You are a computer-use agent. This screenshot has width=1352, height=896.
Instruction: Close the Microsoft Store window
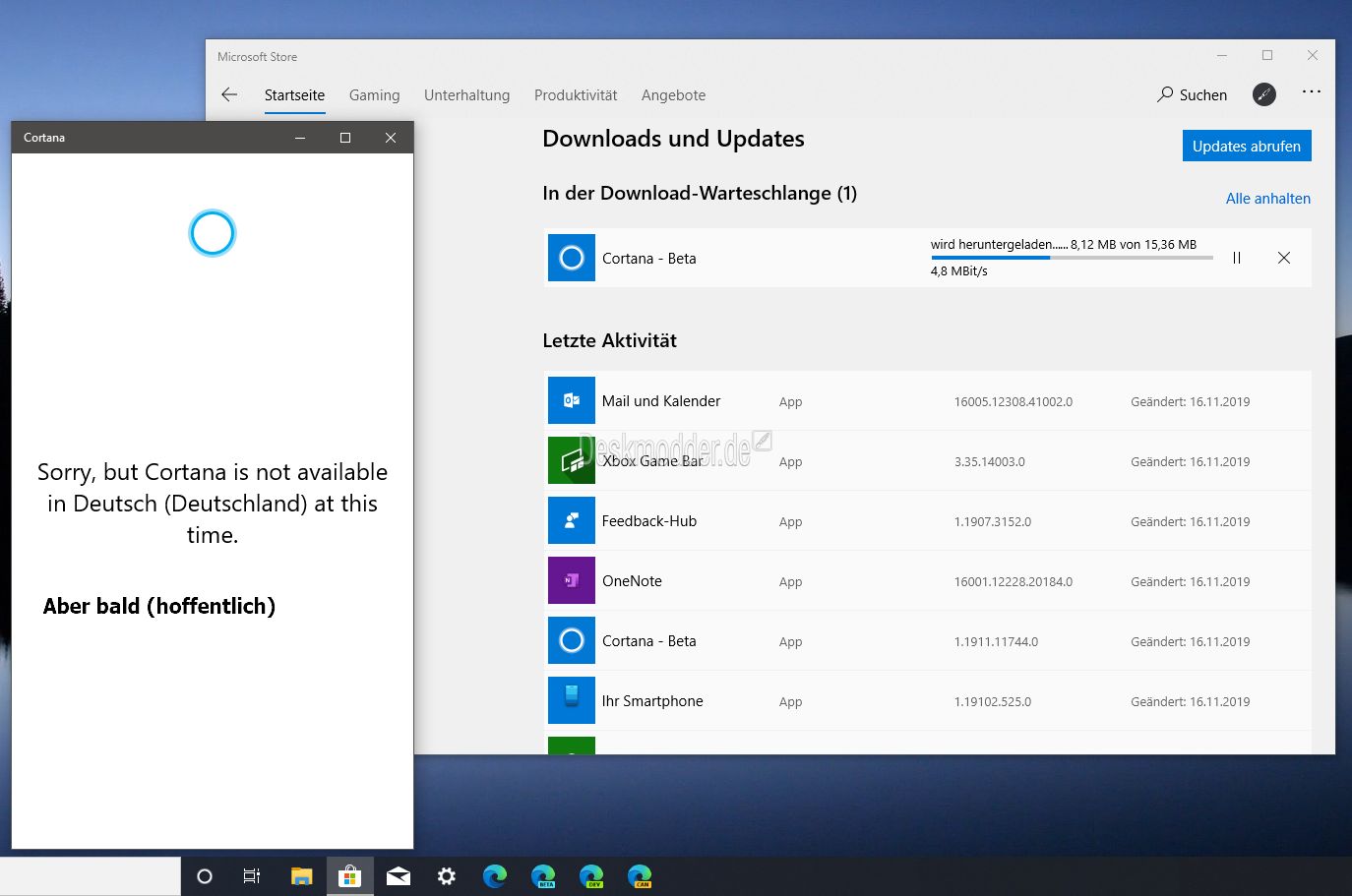click(1313, 56)
